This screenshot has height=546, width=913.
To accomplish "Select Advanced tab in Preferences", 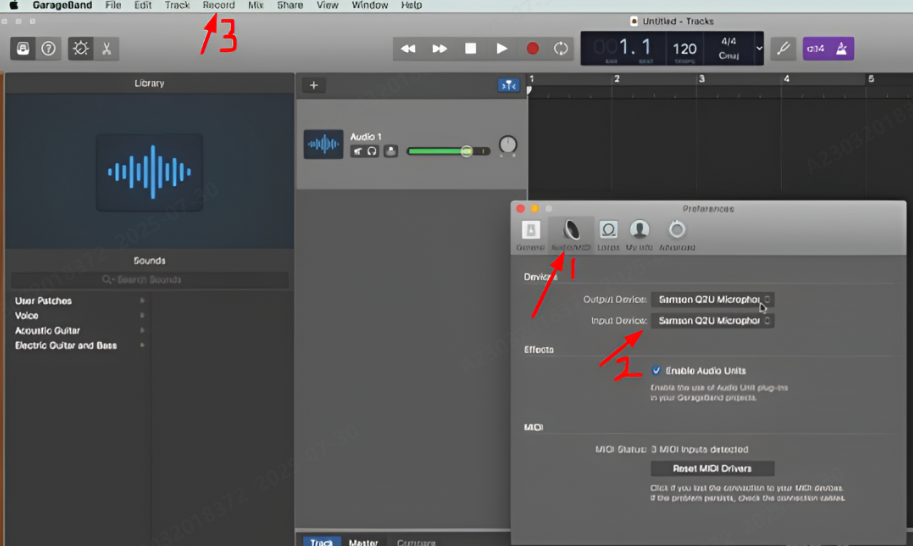I will point(677,236).
